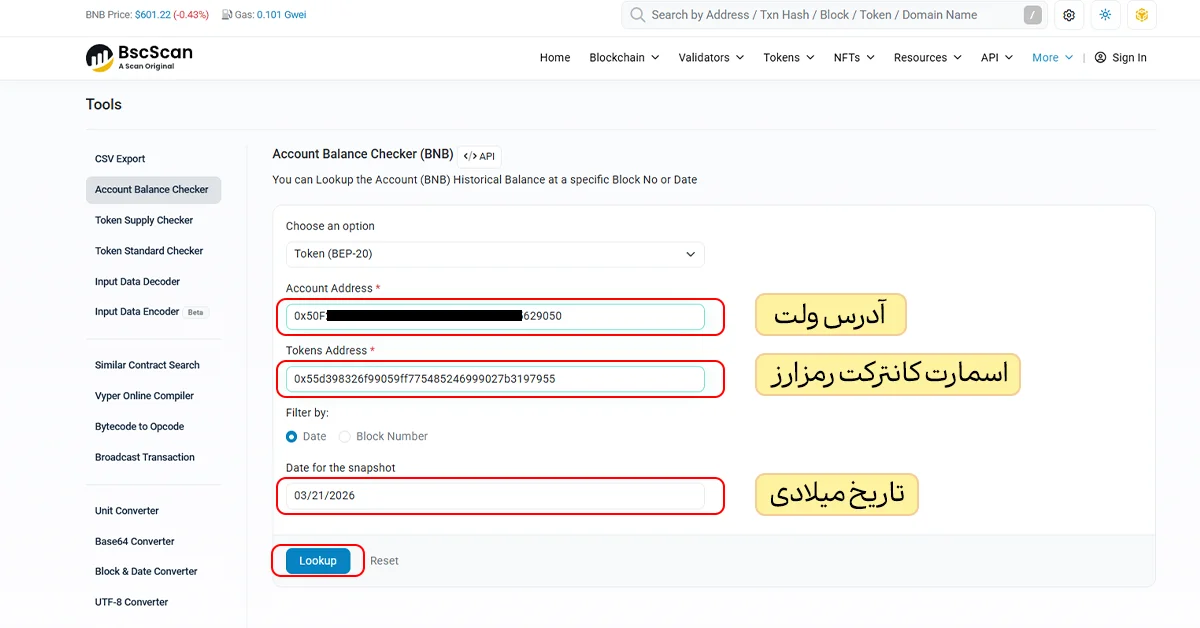Image resolution: width=1200 pixels, height=628 pixels.
Task: Expand the More menu
Action: coord(1052,58)
